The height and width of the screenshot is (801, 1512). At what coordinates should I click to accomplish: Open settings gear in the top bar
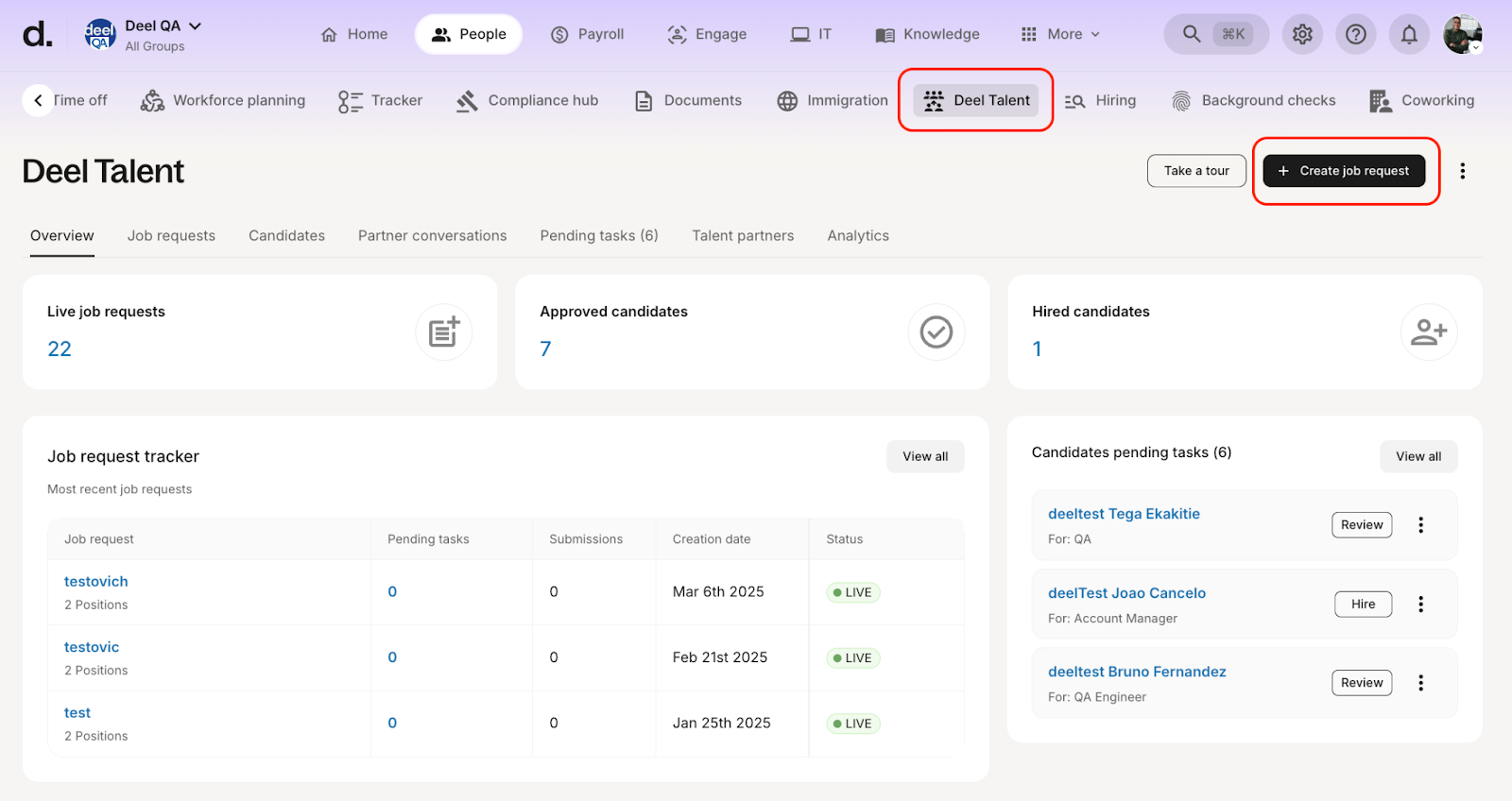pyautogui.click(x=1302, y=34)
